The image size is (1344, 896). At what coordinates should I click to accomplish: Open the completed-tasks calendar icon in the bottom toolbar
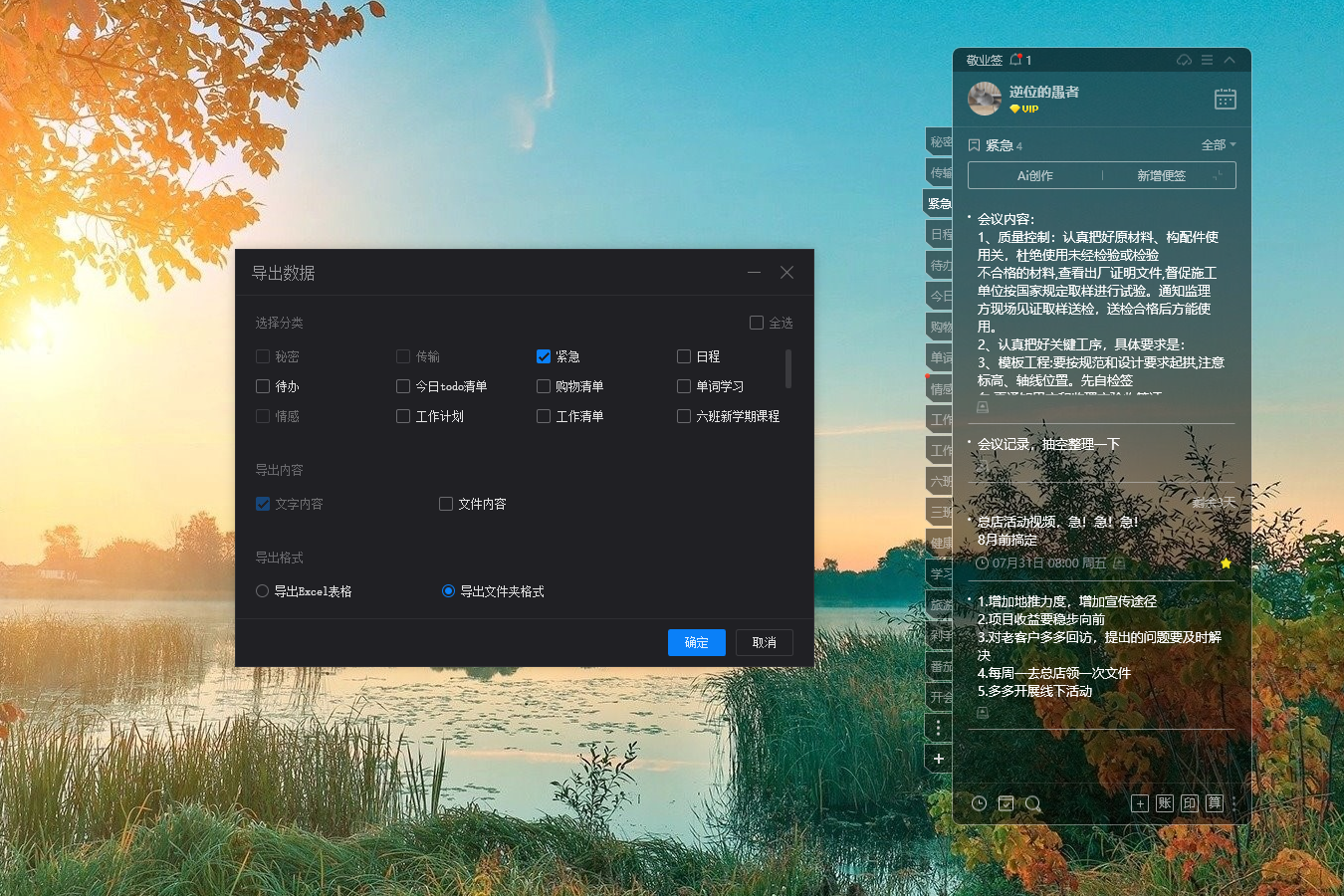1007,803
